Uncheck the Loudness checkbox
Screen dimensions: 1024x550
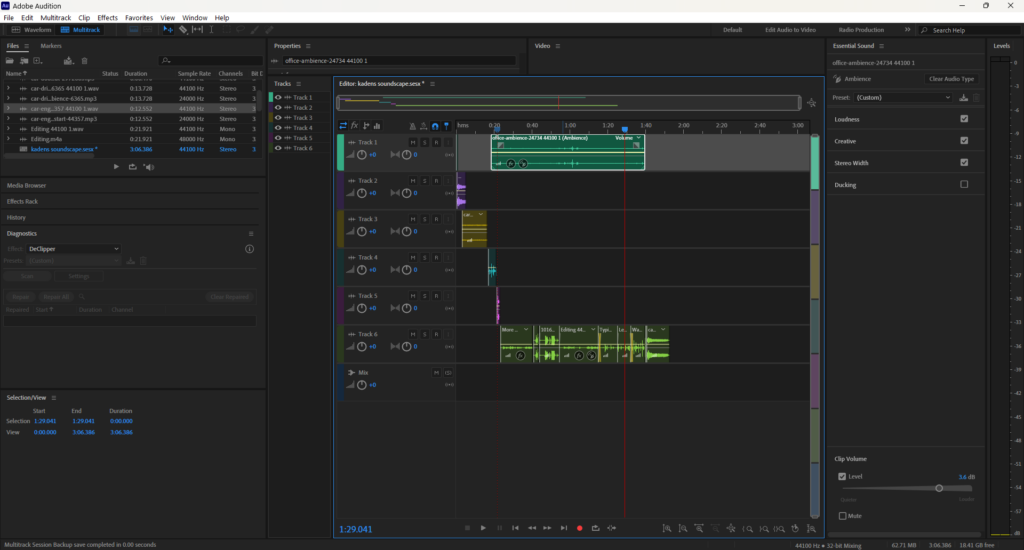(964, 119)
